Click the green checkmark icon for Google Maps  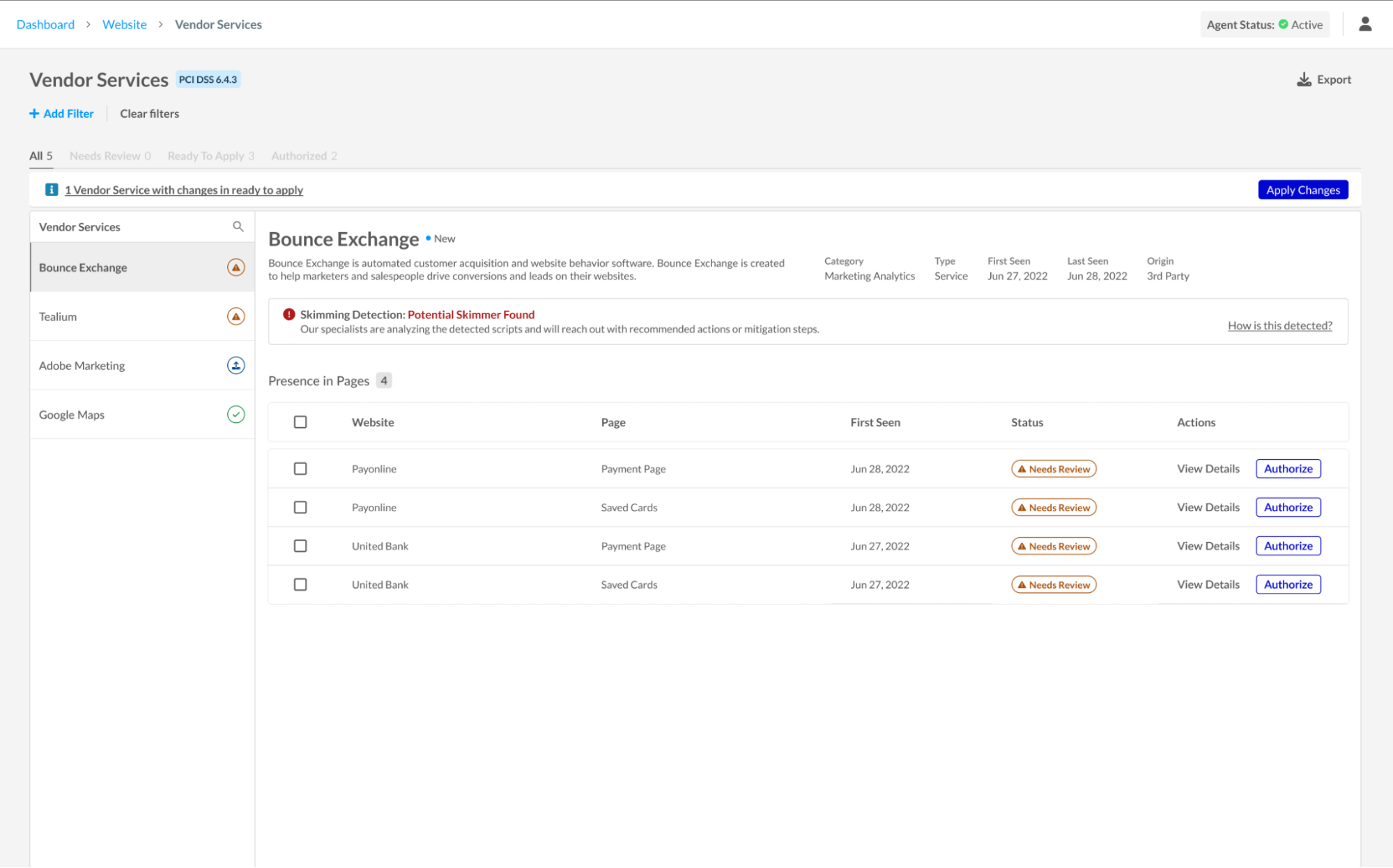coord(236,414)
